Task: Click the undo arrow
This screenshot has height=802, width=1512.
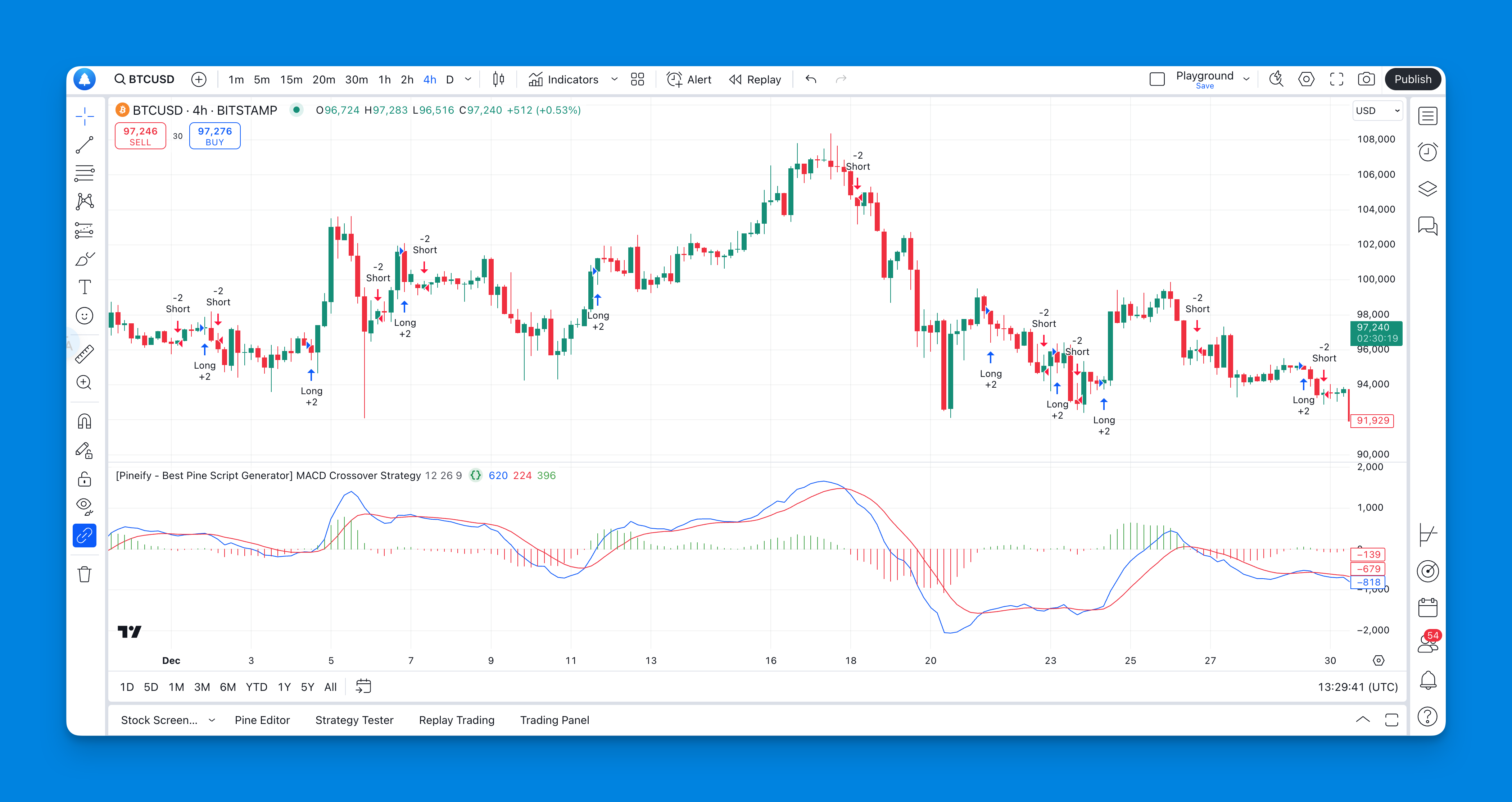Action: coord(811,79)
